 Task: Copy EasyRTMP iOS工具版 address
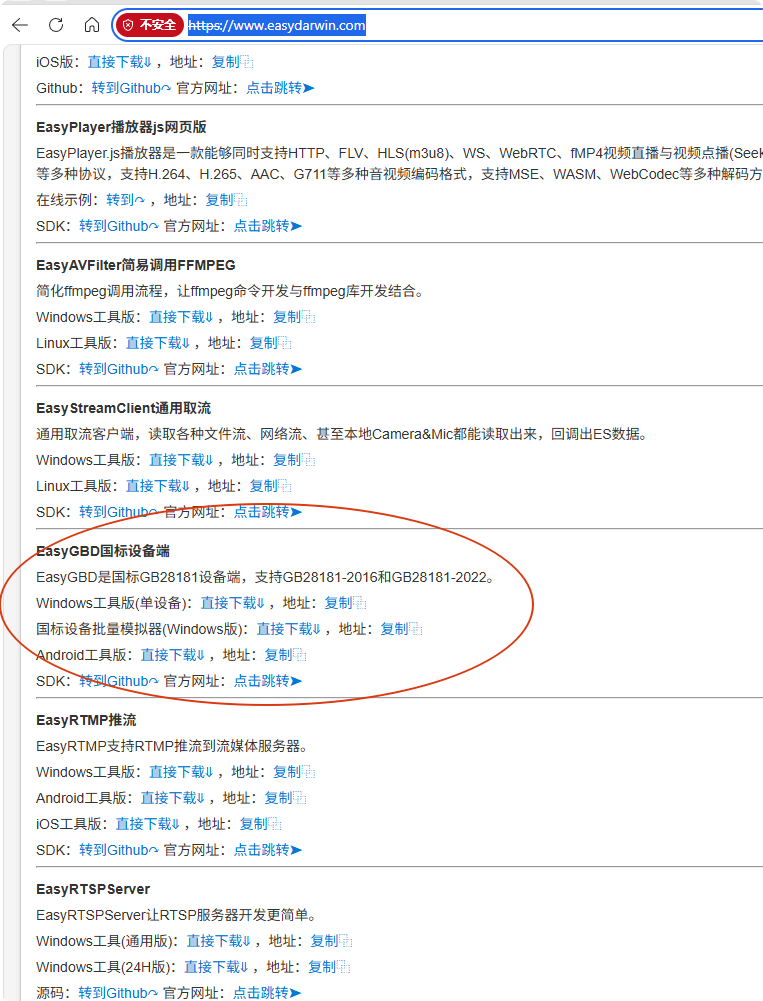click(x=261, y=824)
